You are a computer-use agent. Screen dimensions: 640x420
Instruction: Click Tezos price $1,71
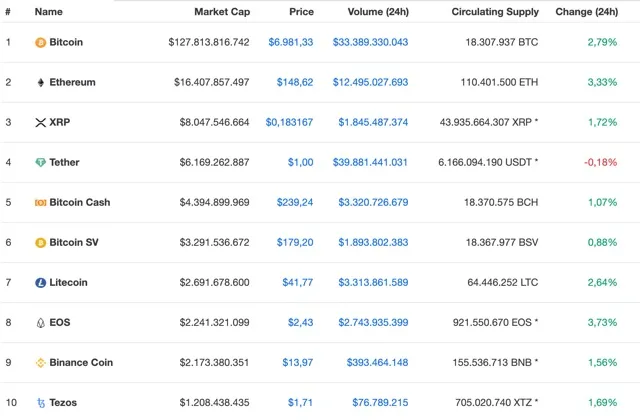click(x=300, y=402)
